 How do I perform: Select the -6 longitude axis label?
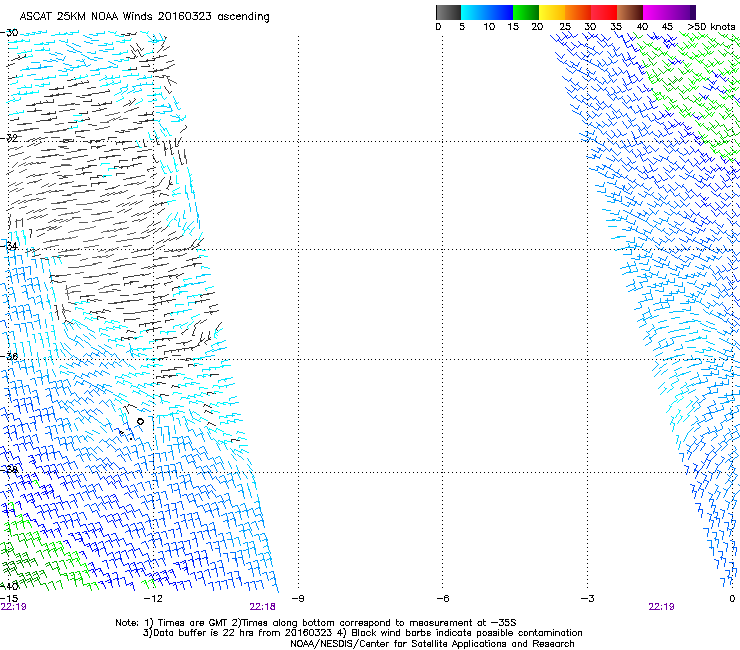click(443, 598)
